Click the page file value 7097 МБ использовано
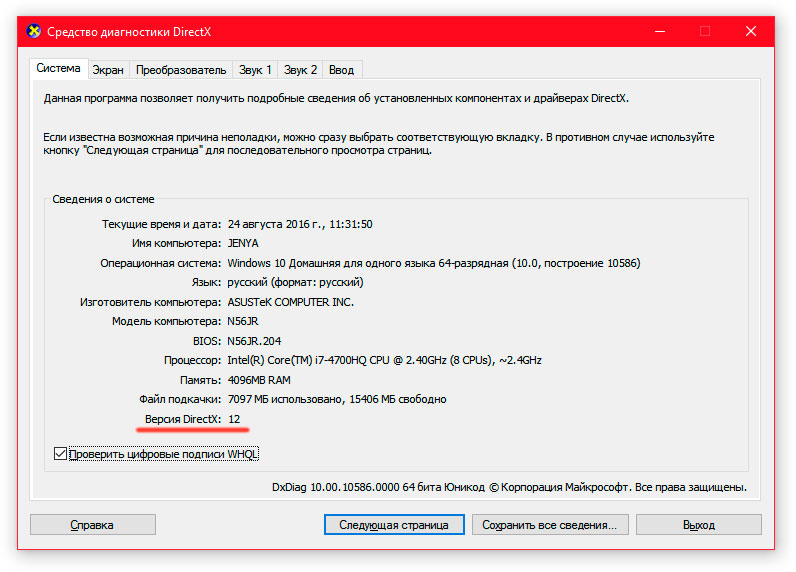Image resolution: width=796 pixels, height=572 pixels. tap(337, 399)
